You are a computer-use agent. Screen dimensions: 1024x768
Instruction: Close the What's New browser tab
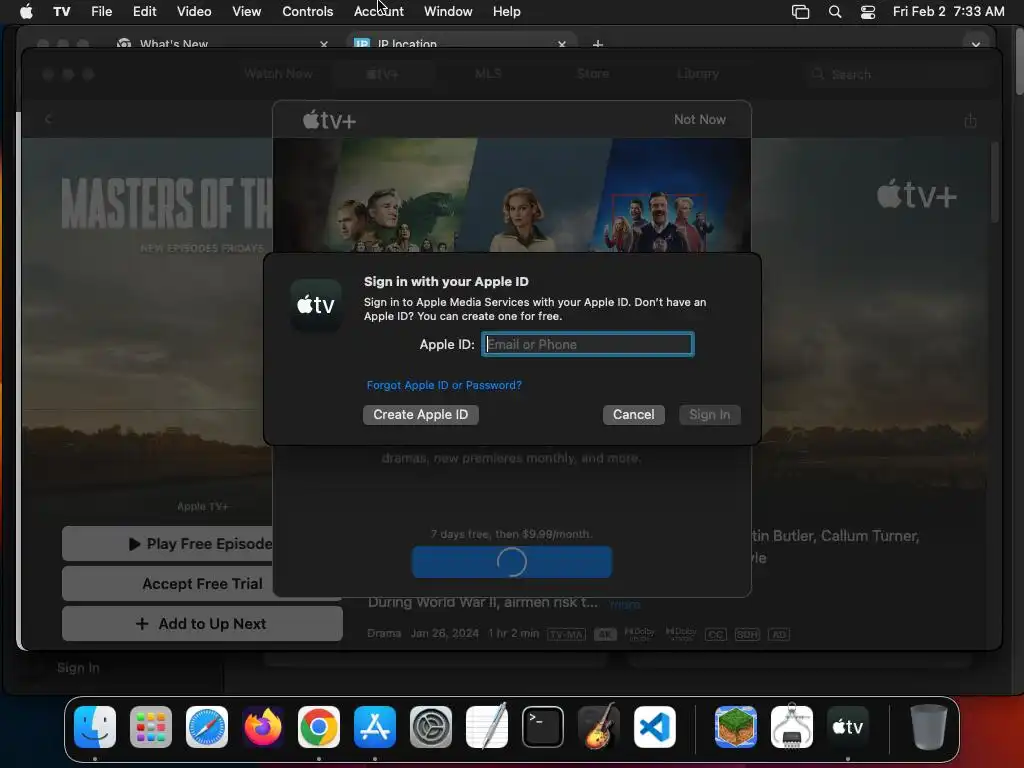tap(324, 44)
